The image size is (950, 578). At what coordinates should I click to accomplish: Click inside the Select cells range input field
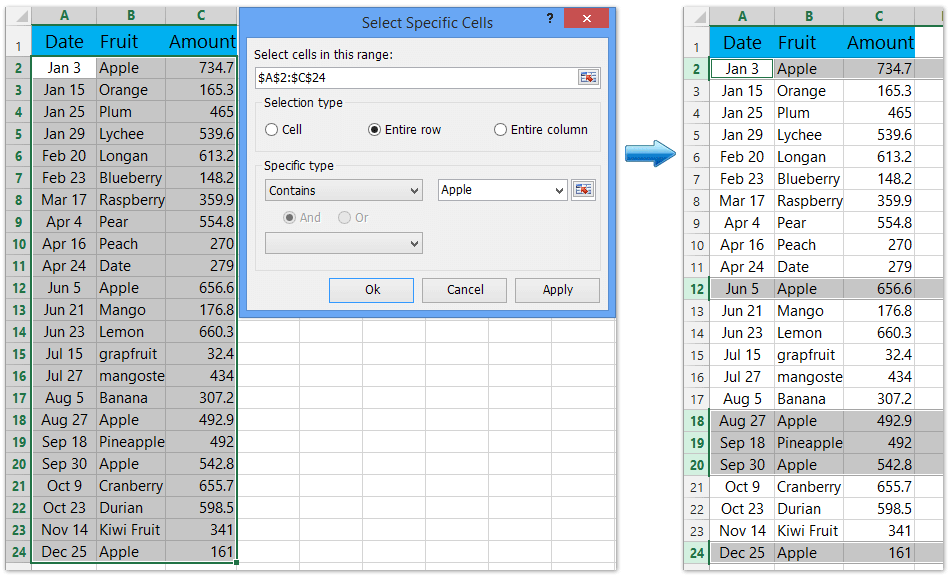400,77
